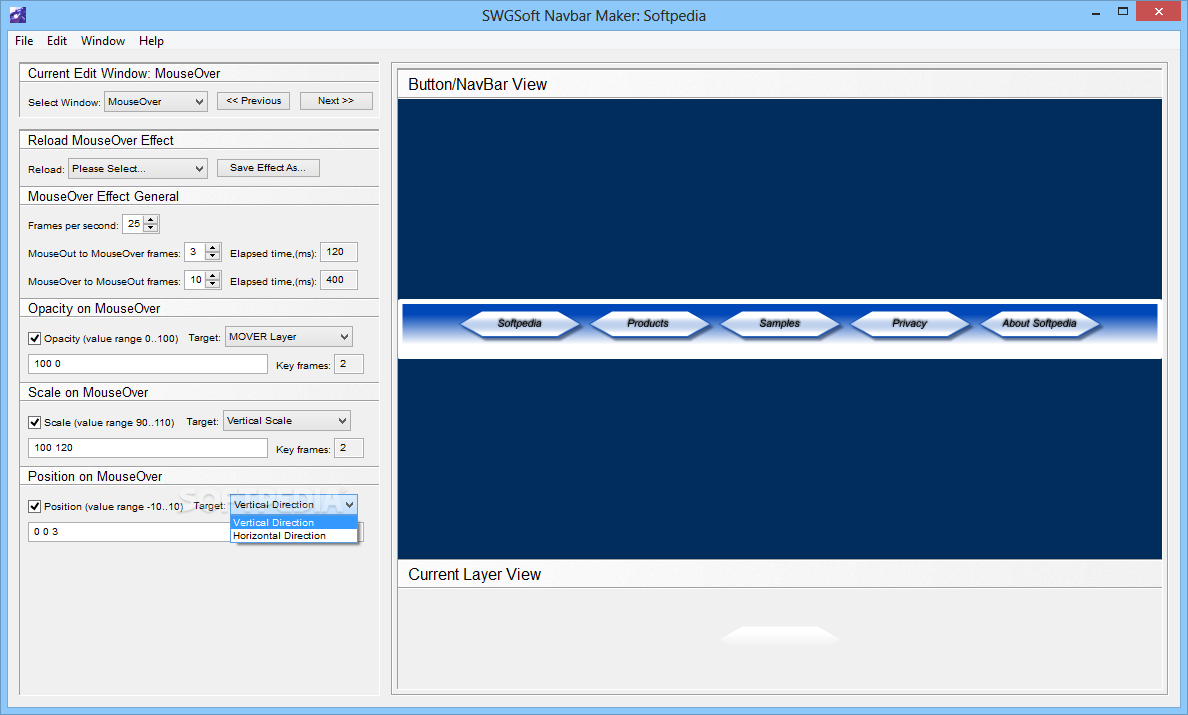Increase MouseOut to MouseOver frames

click(213, 248)
